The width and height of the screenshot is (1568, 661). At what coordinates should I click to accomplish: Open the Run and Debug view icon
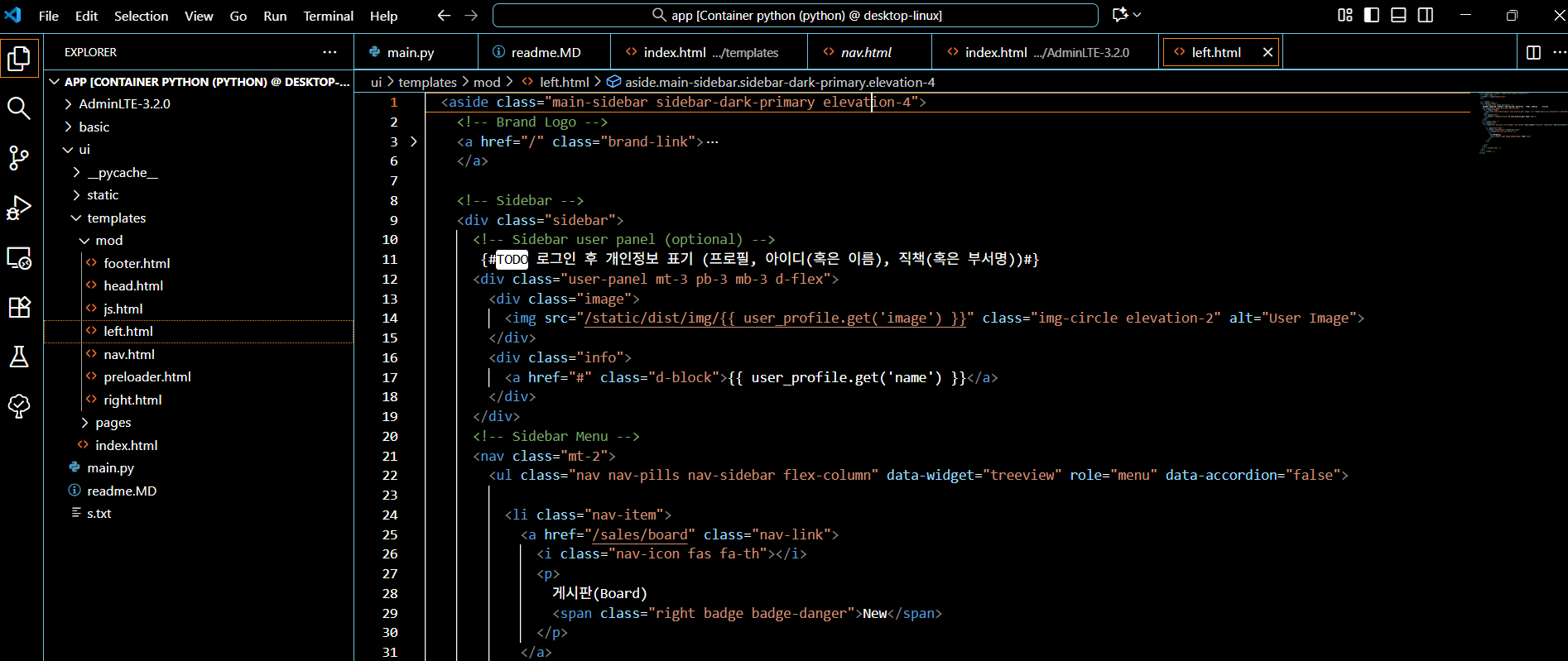19,208
